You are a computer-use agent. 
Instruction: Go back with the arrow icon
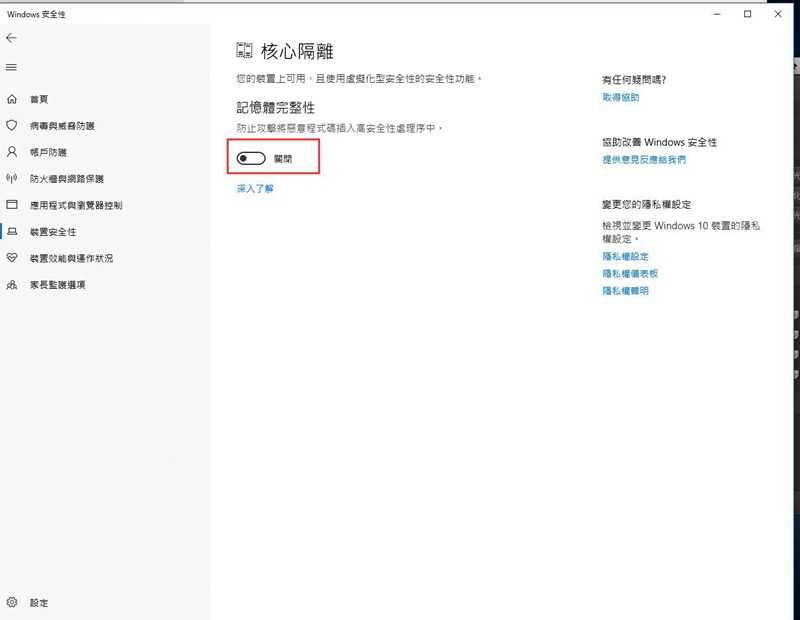(11, 38)
